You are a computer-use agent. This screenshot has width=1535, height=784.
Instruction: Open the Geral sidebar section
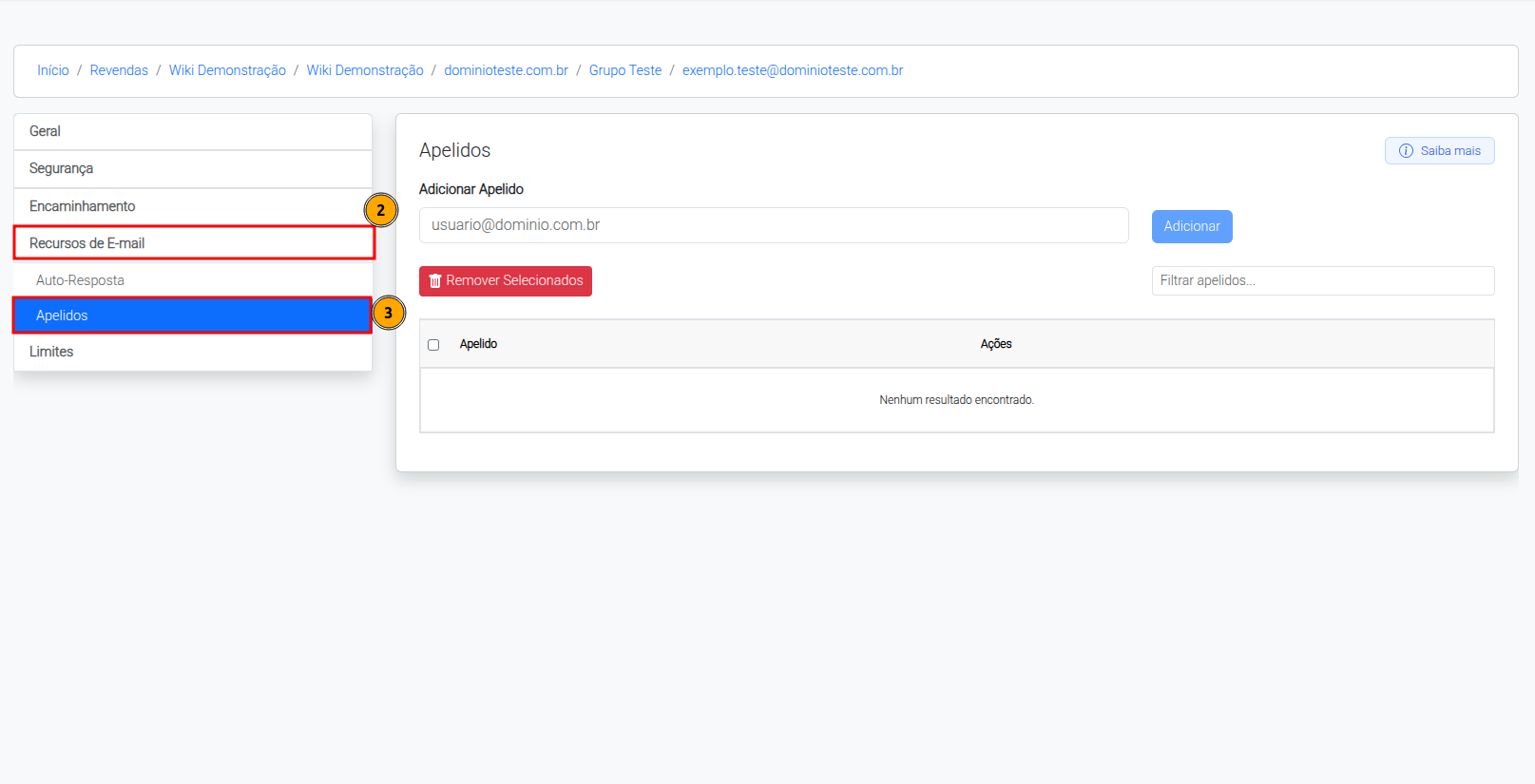[193, 131]
